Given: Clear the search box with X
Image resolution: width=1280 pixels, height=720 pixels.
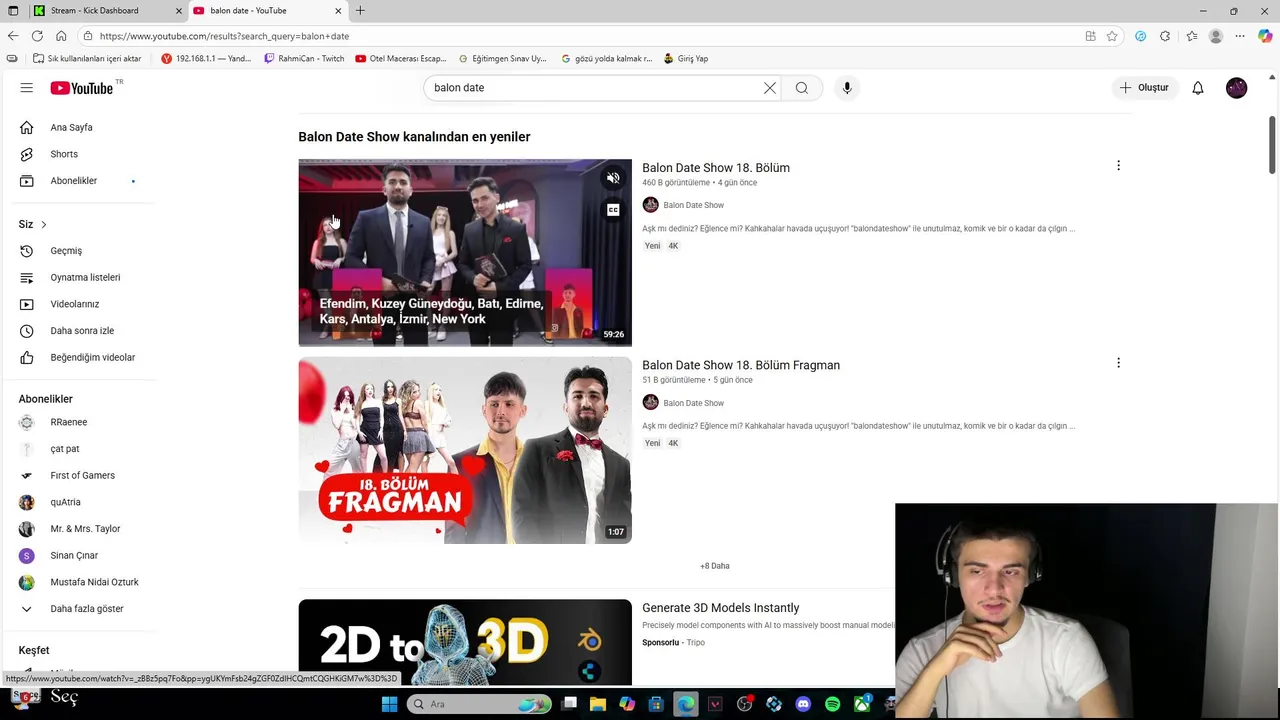Looking at the screenshot, I should tap(770, 88).
